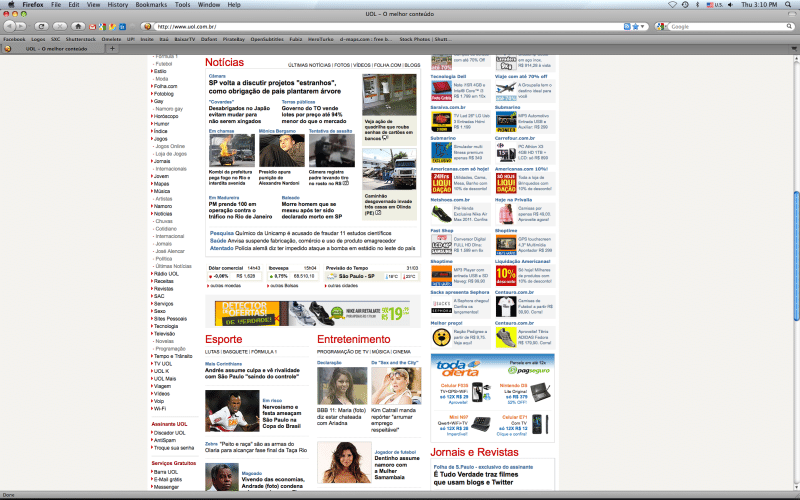Open the Bookmarks menu
The width and height of the screenshot is (800, 500).
click(151, 5)
